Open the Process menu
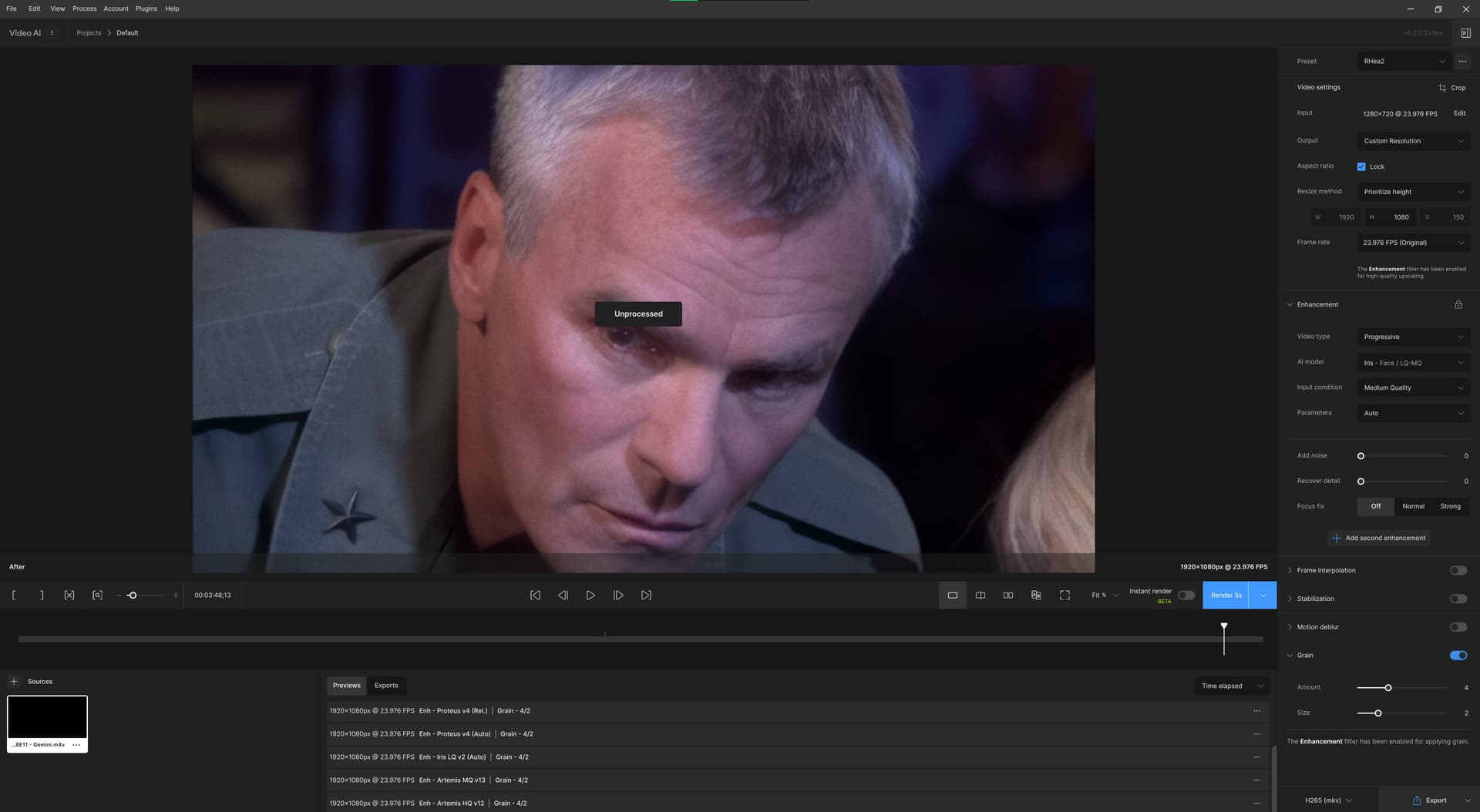 click(84, 8)
